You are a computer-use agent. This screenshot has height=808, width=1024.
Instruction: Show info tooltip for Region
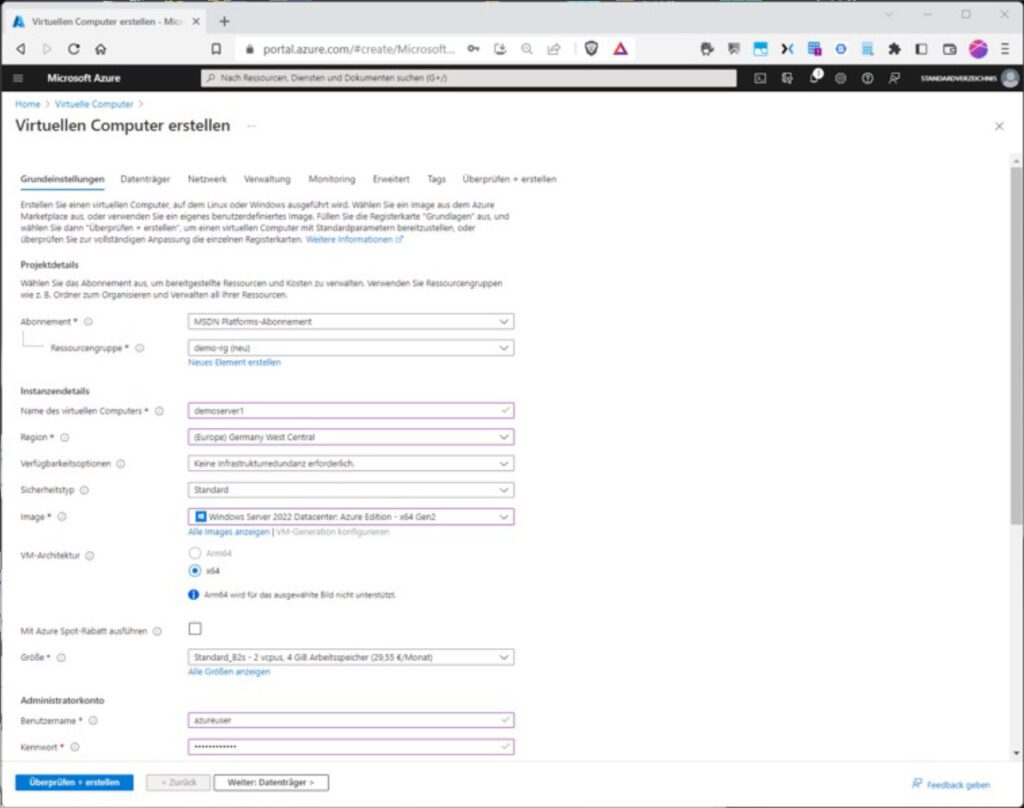(x=64, y=438)
